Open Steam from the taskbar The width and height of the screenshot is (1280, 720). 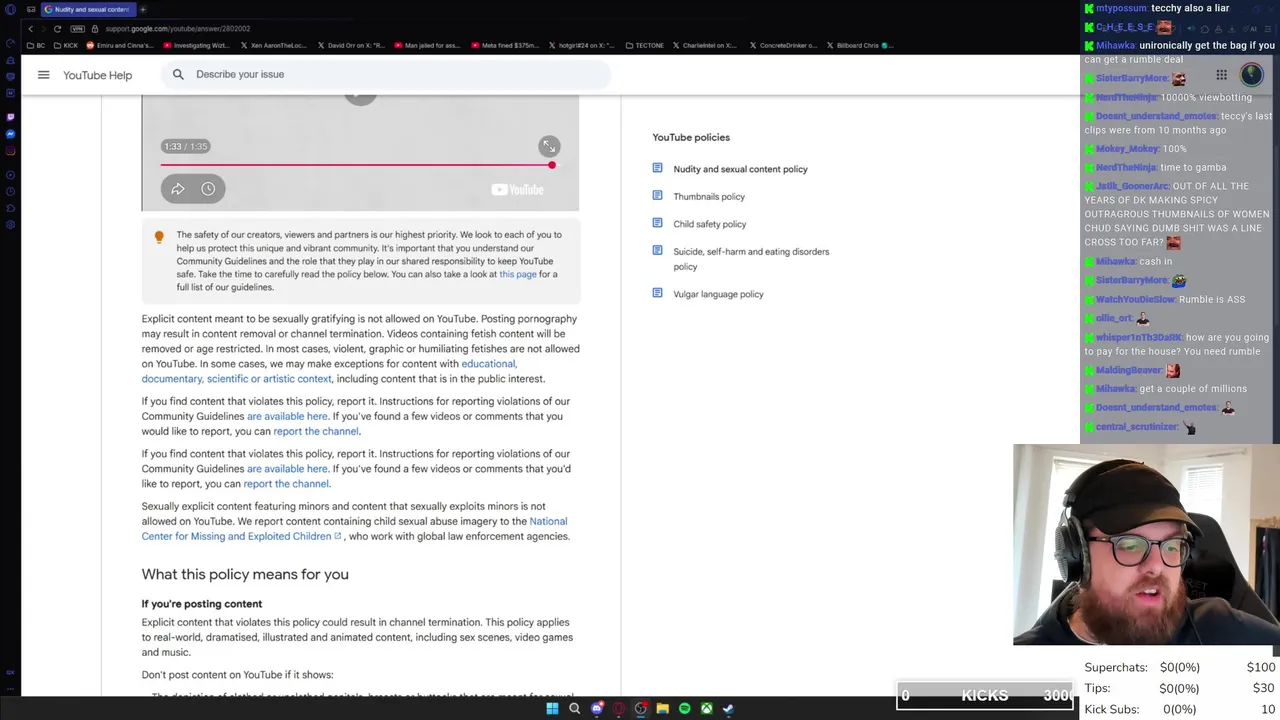pyautogui.click(x=728, y=709)
